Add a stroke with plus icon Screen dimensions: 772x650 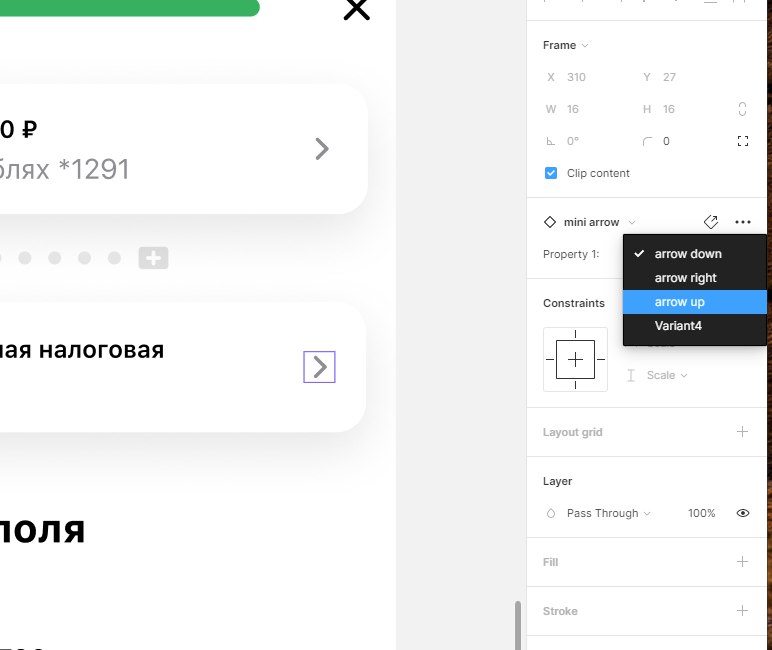click(742, 611)
